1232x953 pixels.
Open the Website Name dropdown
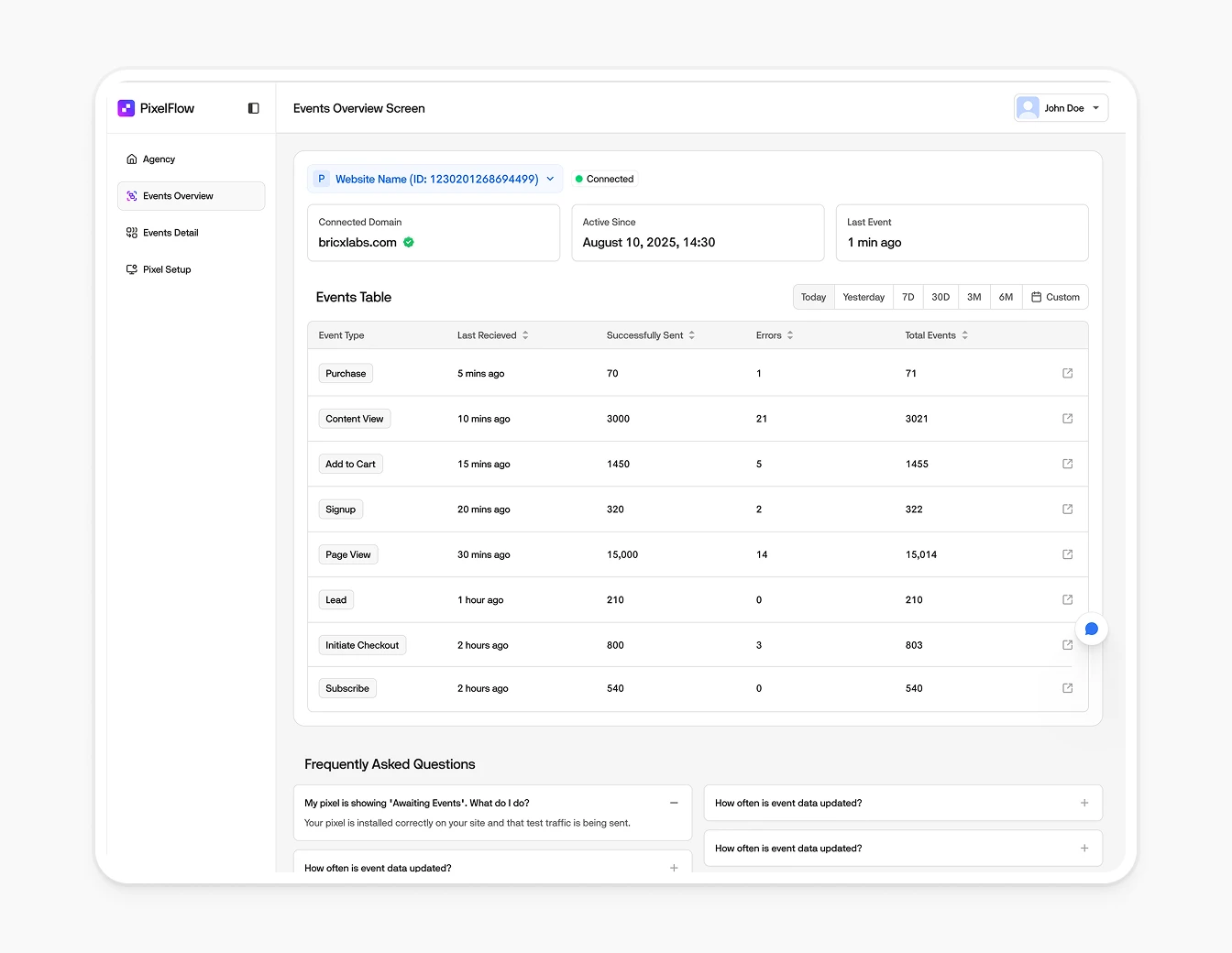click(x=550, y=179)
